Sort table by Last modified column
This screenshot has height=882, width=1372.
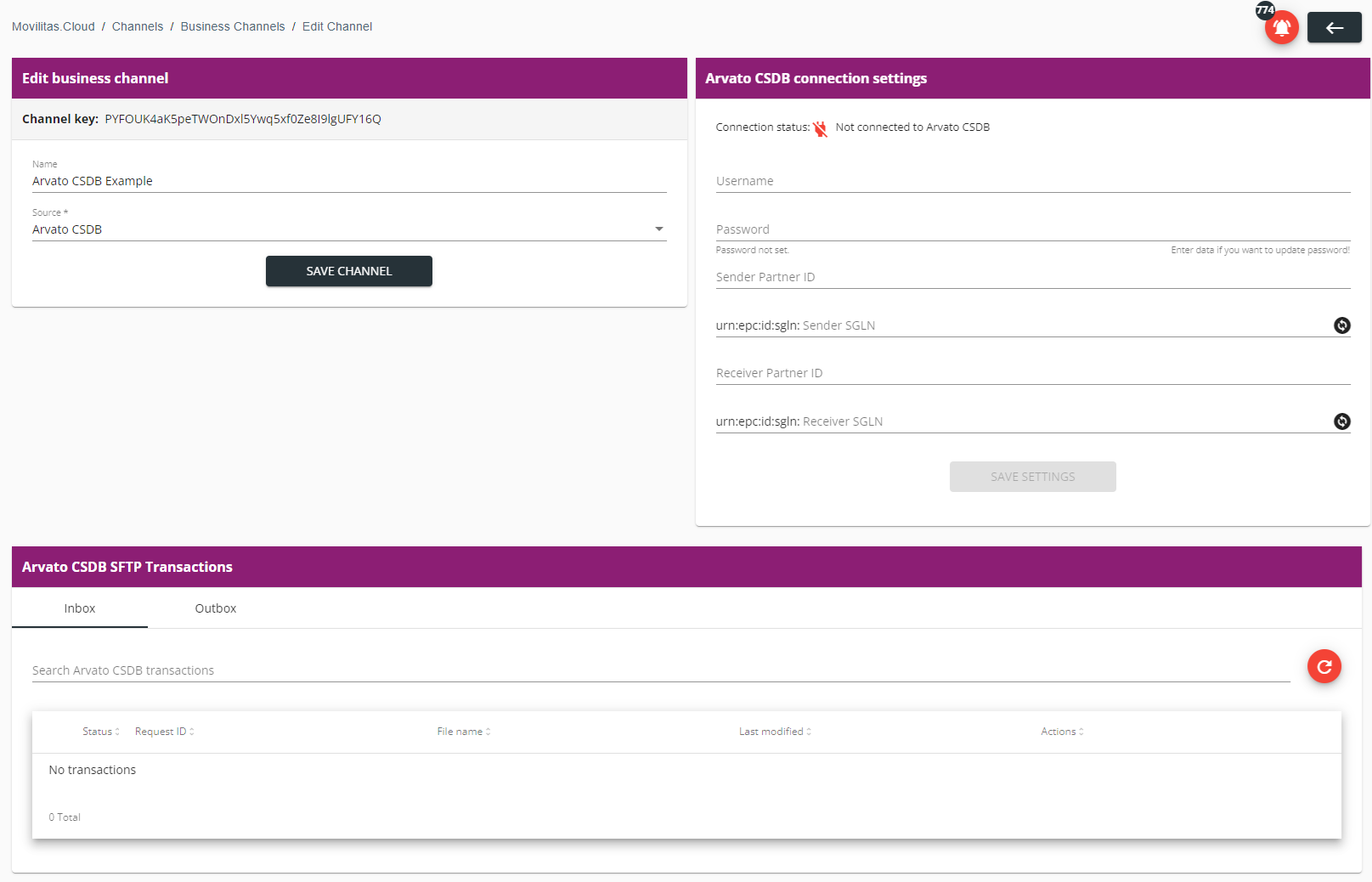coord(775,732)
